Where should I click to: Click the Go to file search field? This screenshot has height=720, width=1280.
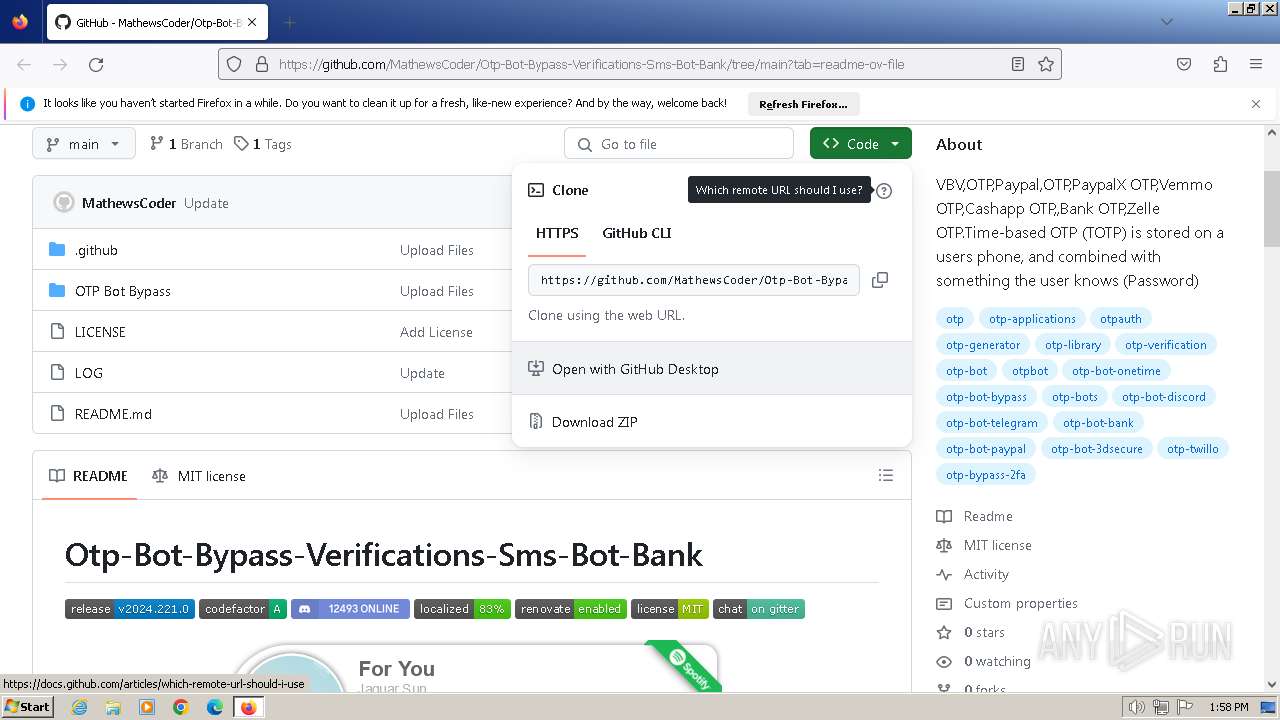click(679, 144)
